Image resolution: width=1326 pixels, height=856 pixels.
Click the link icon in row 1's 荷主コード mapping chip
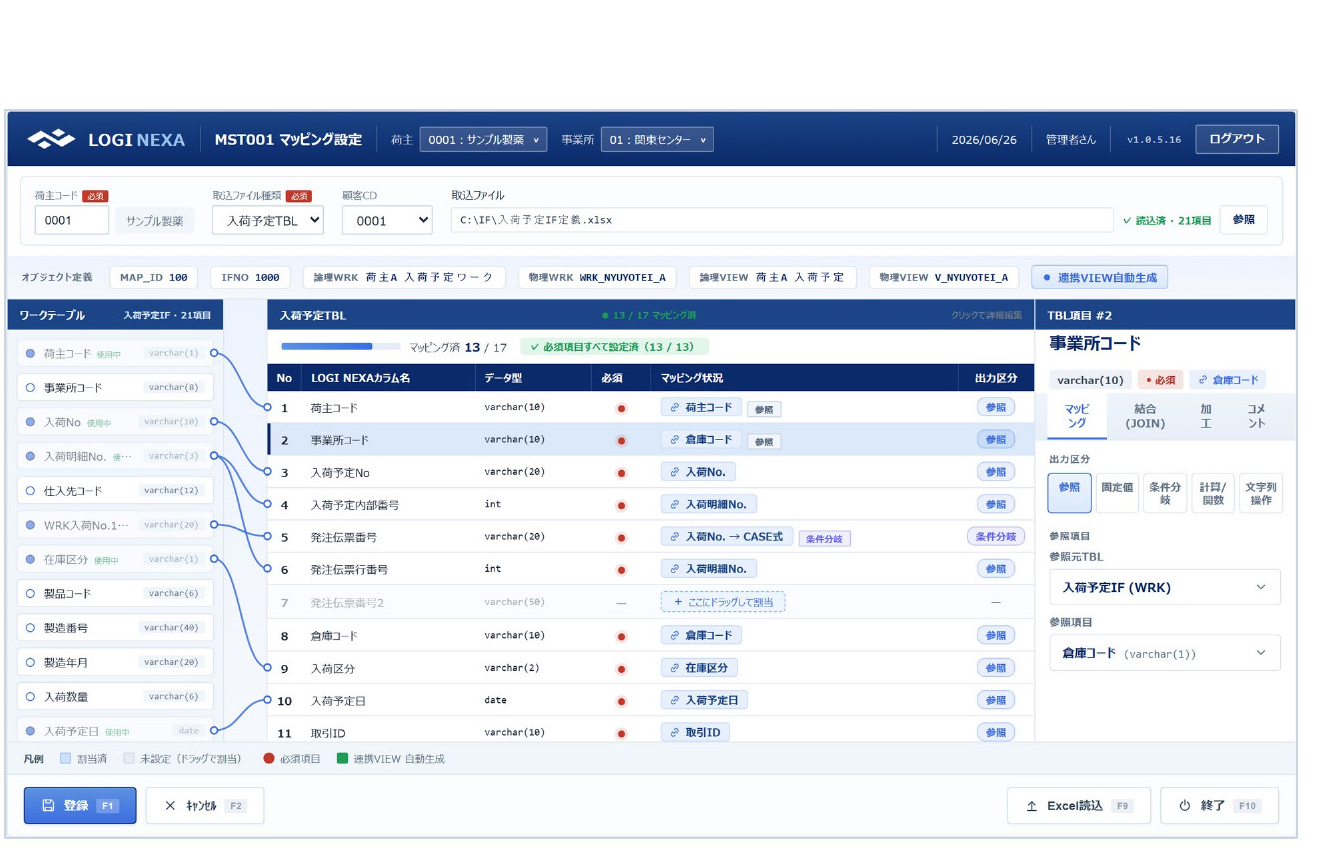point(675,408)
